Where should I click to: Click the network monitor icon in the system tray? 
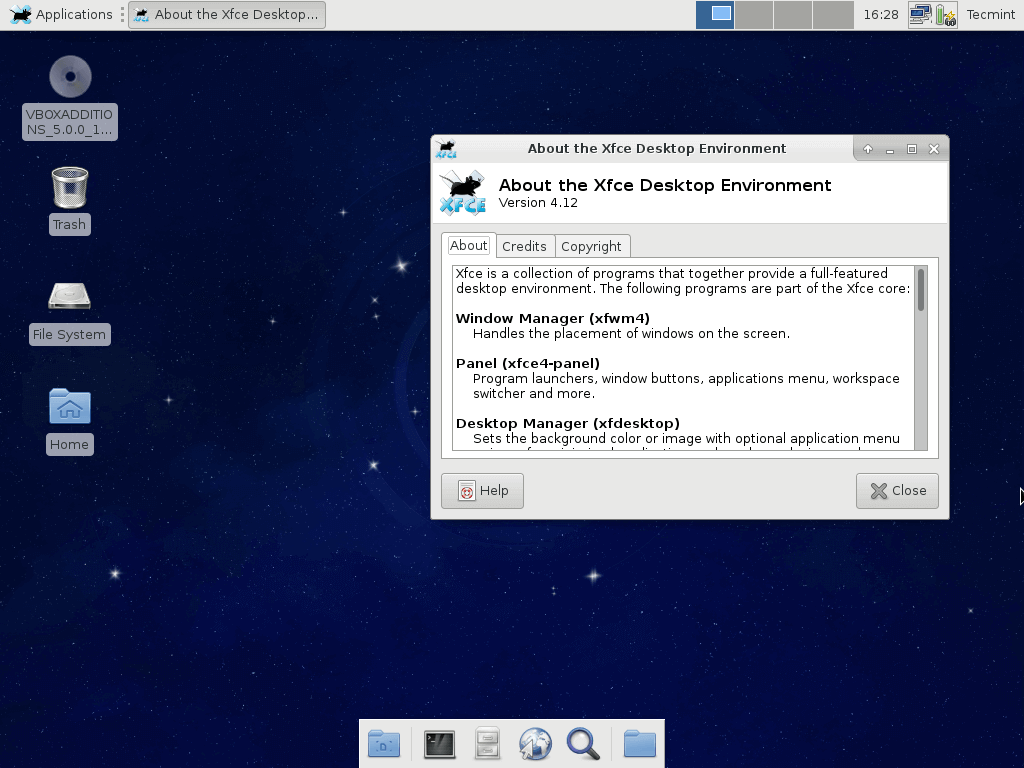[921, 15]
